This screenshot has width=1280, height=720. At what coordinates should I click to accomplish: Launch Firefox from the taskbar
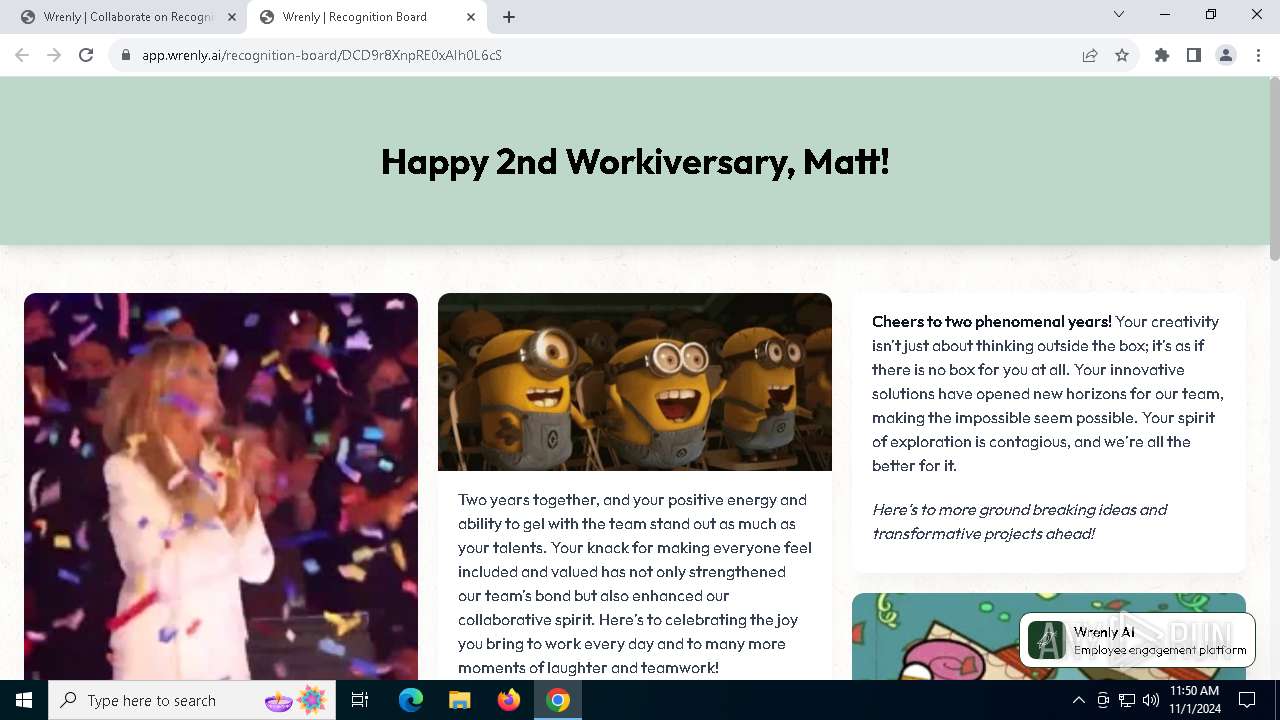(509, 700)
